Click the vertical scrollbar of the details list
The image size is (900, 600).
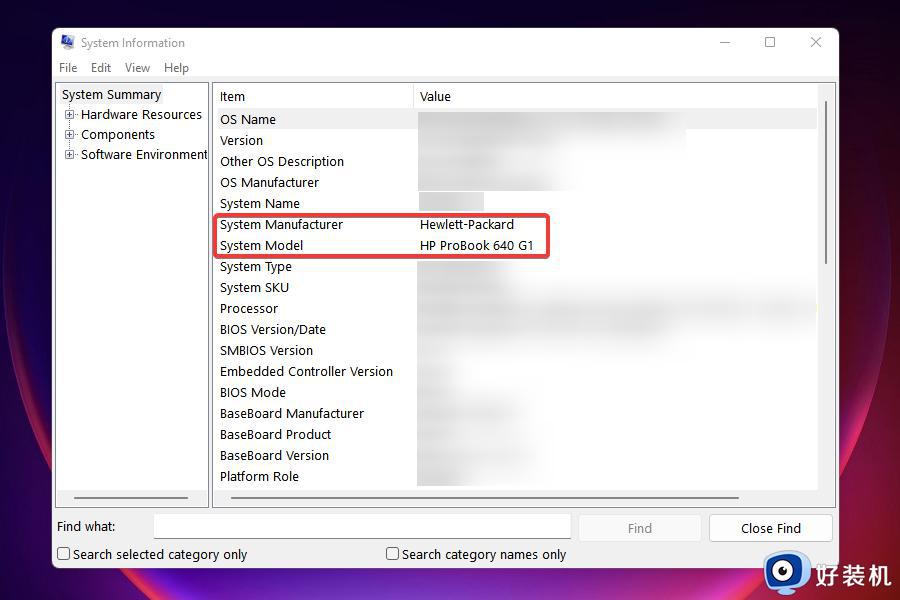(826, 183)
